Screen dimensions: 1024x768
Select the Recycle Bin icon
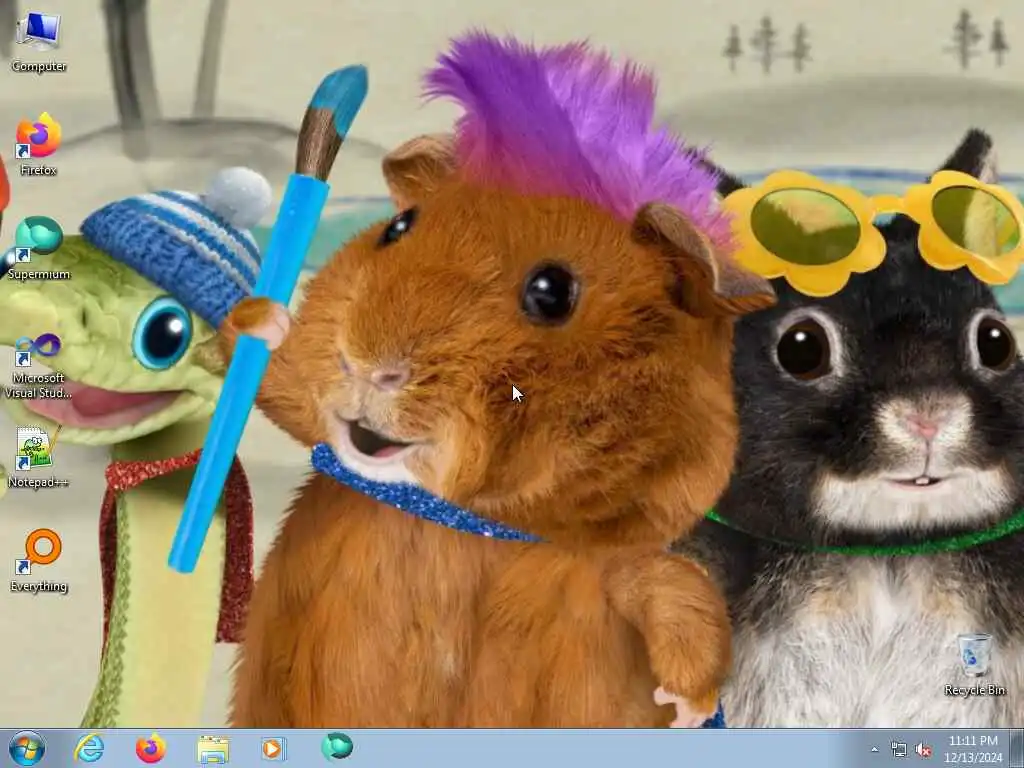tap(974, 665)
